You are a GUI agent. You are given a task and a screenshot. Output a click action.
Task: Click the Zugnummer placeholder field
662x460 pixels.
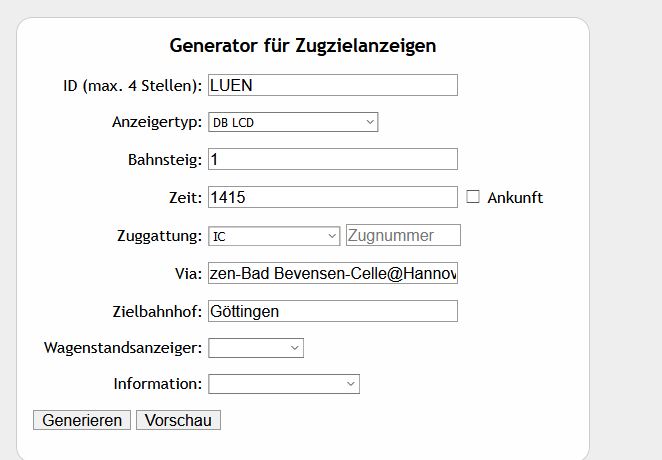403,236
